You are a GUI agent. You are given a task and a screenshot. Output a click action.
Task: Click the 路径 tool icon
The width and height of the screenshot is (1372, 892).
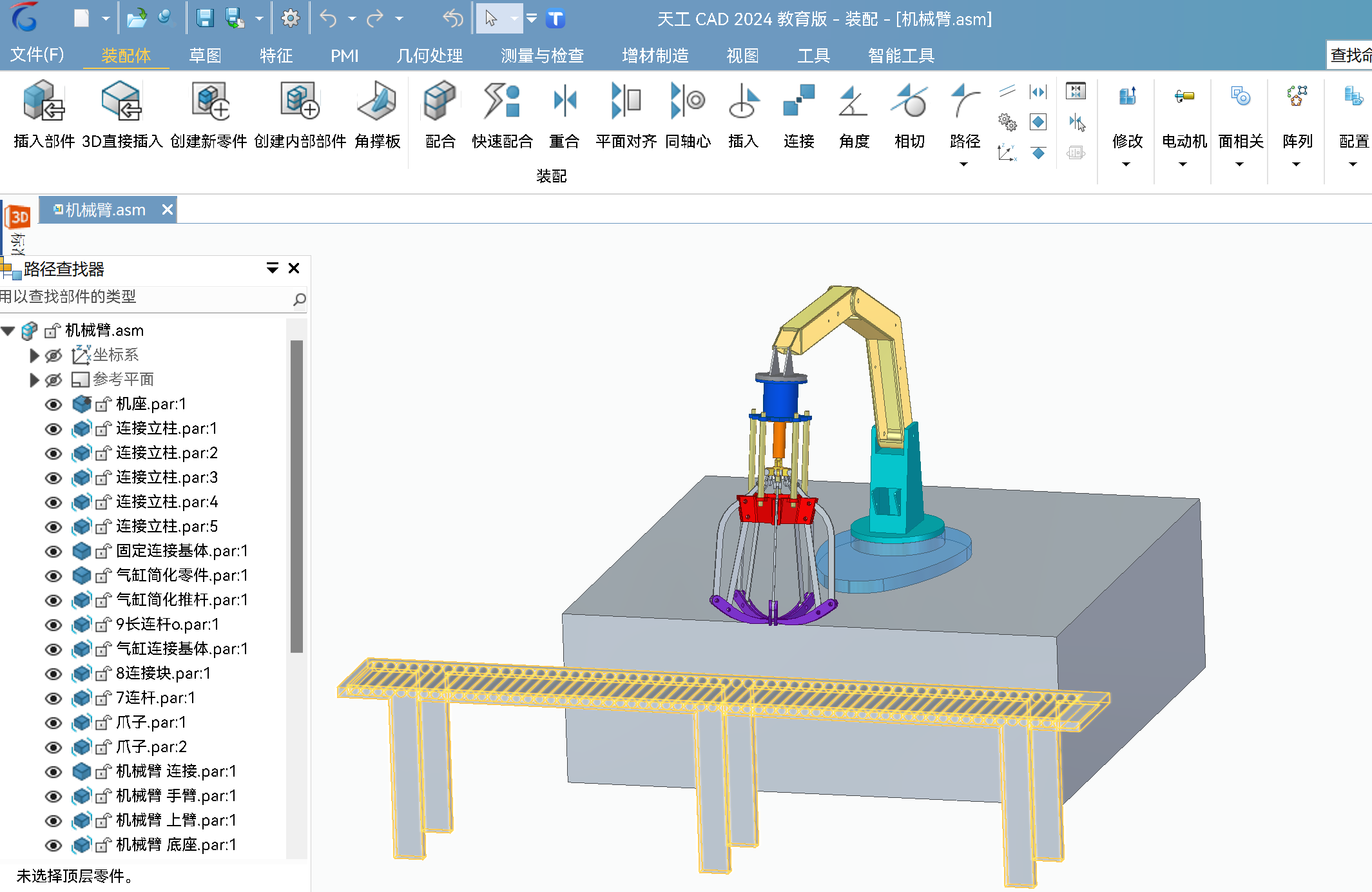(x=965, y=101)
